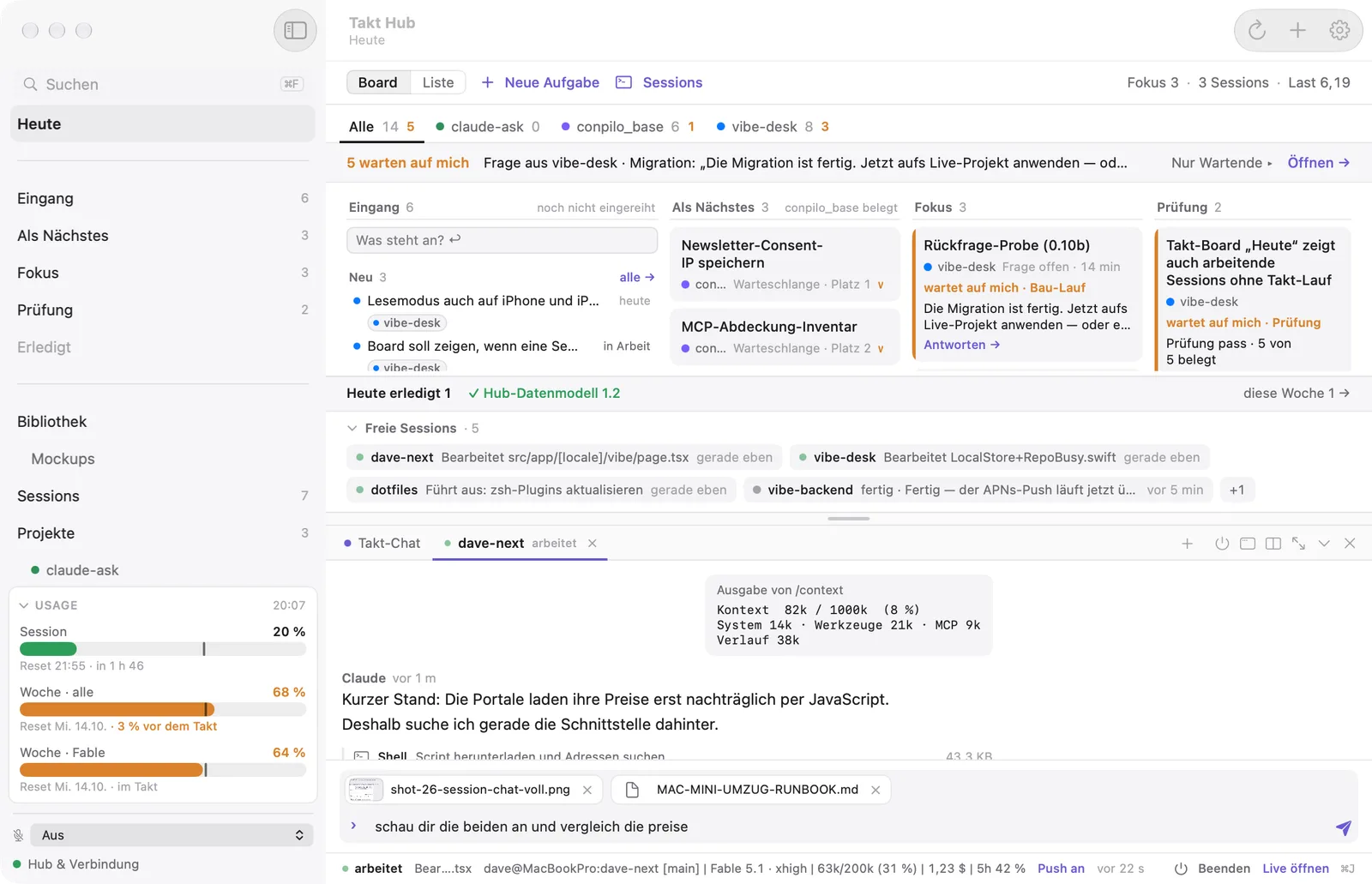Click the Session usage progress bar
Screen dimensions: 1372x884
pyautogui.click(x=163, y=649)
